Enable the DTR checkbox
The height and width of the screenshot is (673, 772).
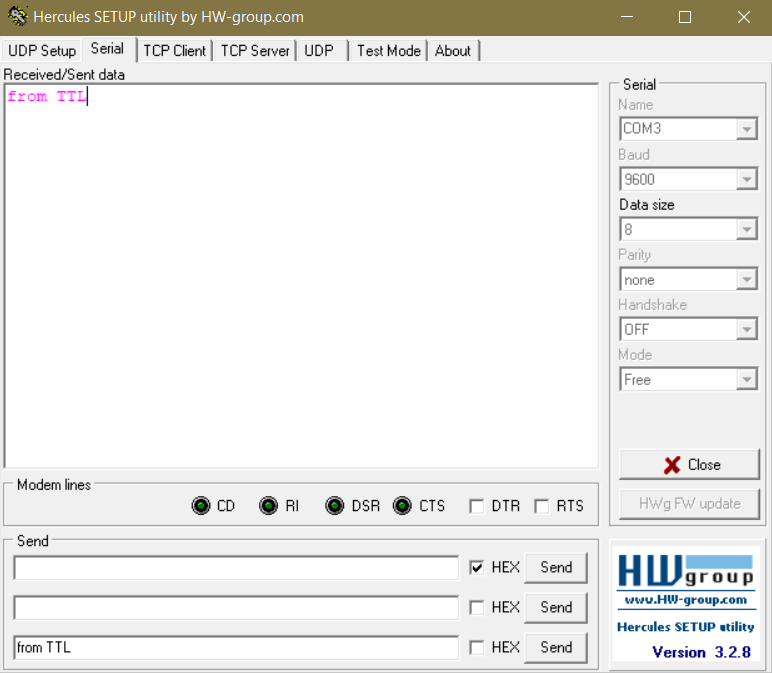(477, 506)
